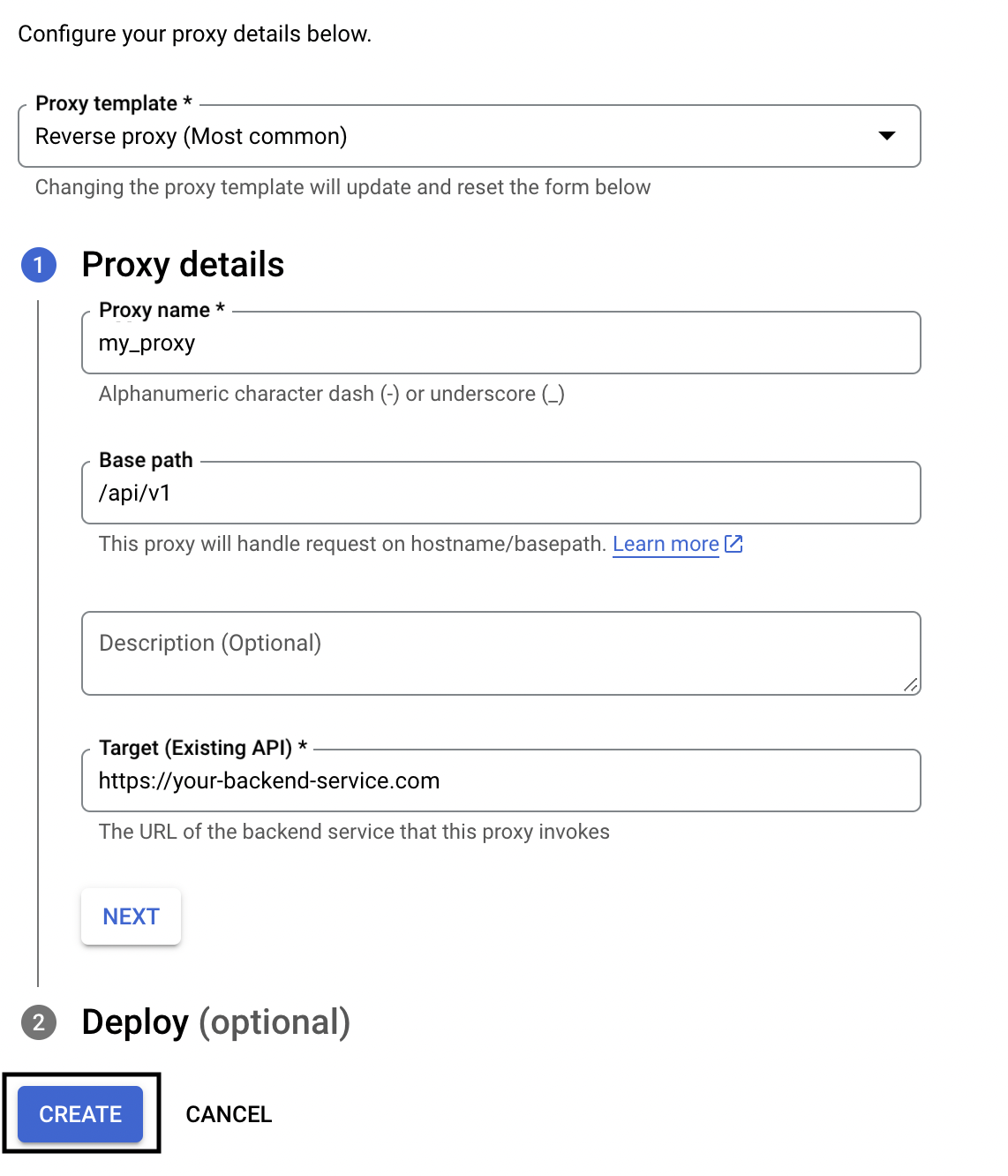Click the Description box resize handle
Viewport: 1008px width, 1176px height.
tap(911, 685)
